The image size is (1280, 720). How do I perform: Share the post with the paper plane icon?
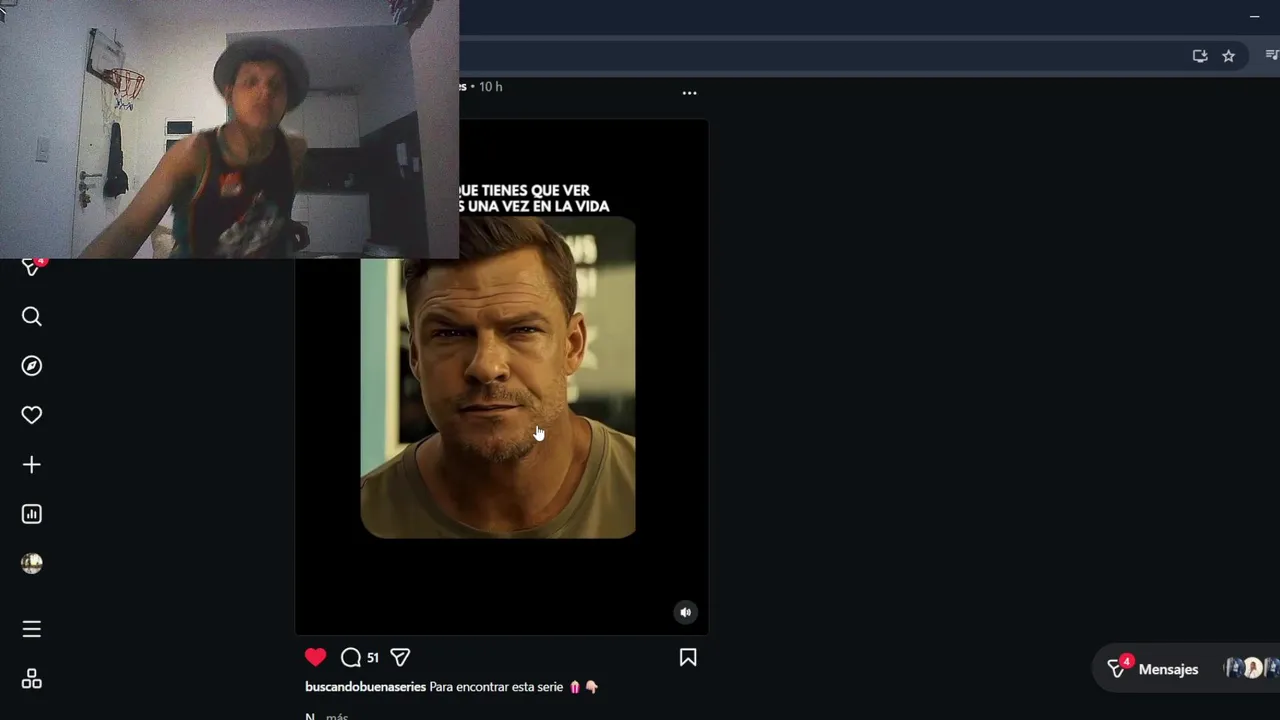coord(400,657)
